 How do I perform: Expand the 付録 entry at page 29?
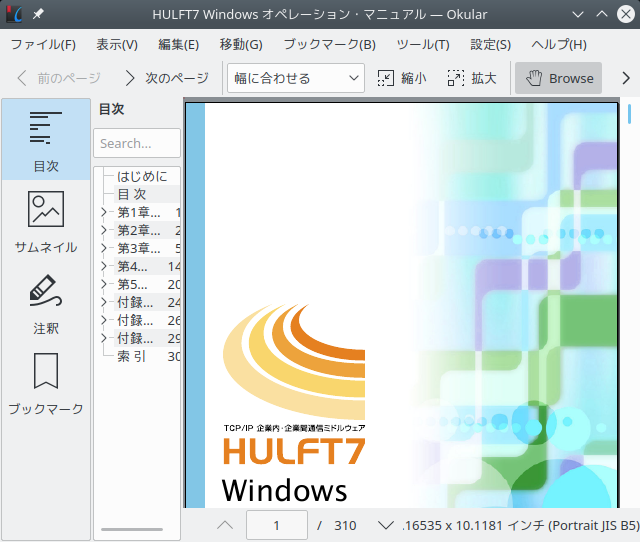(x=104, y=338)
